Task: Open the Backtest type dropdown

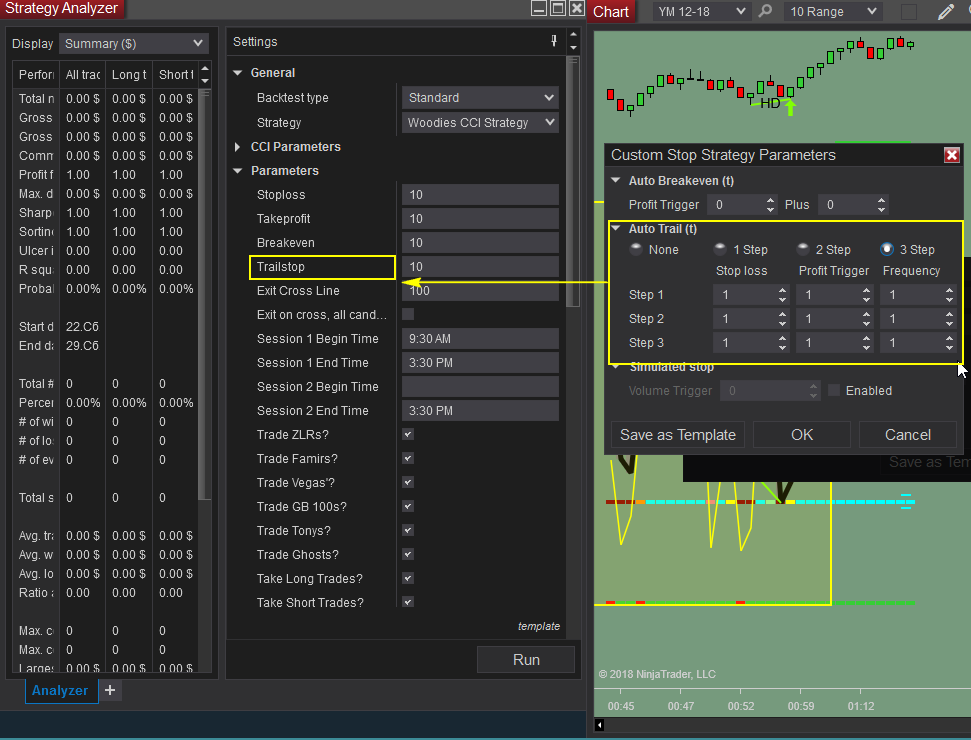Action: tap(480, 98)
